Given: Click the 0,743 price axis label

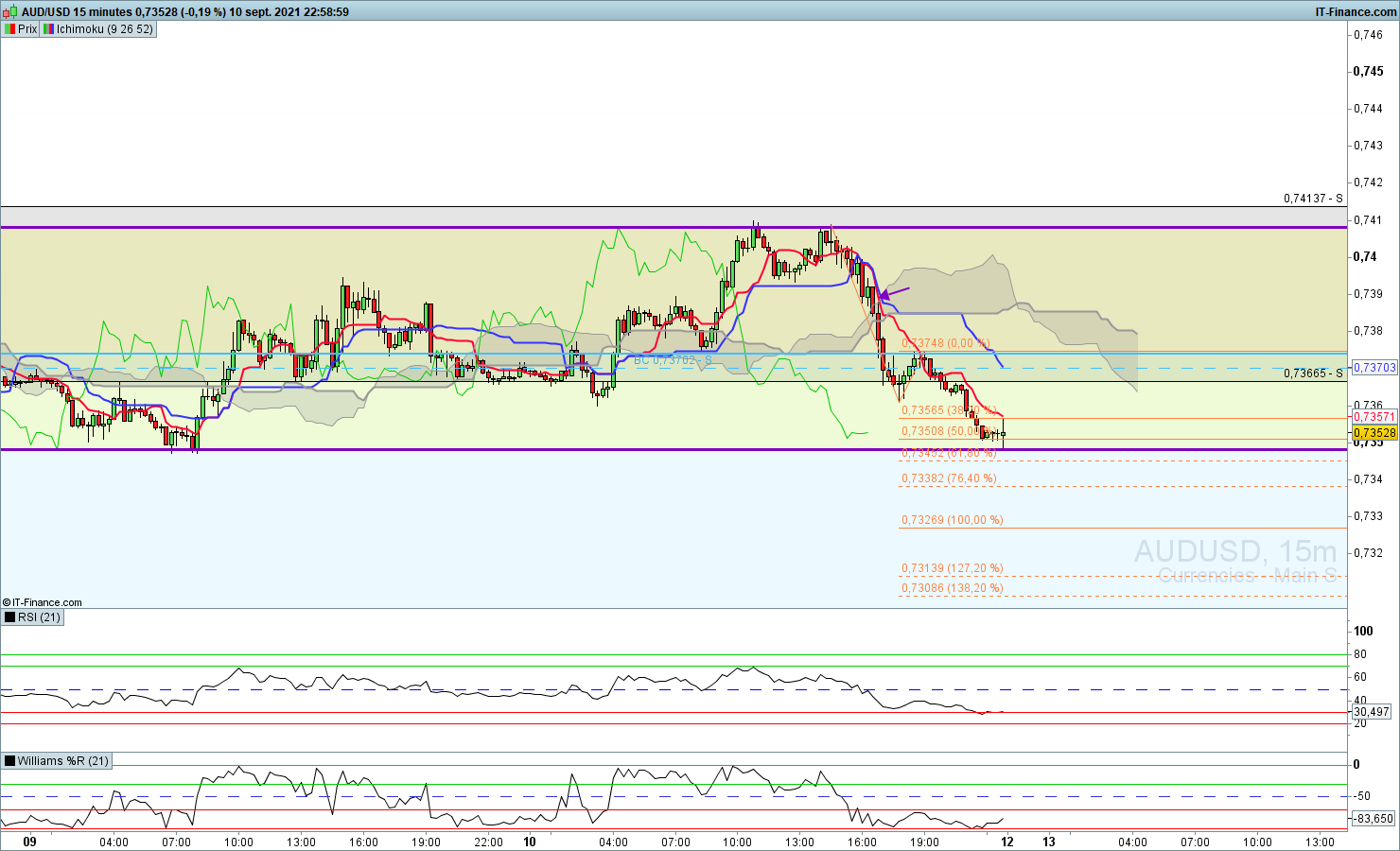Looking at the screenshot, I should [1368, 146].
